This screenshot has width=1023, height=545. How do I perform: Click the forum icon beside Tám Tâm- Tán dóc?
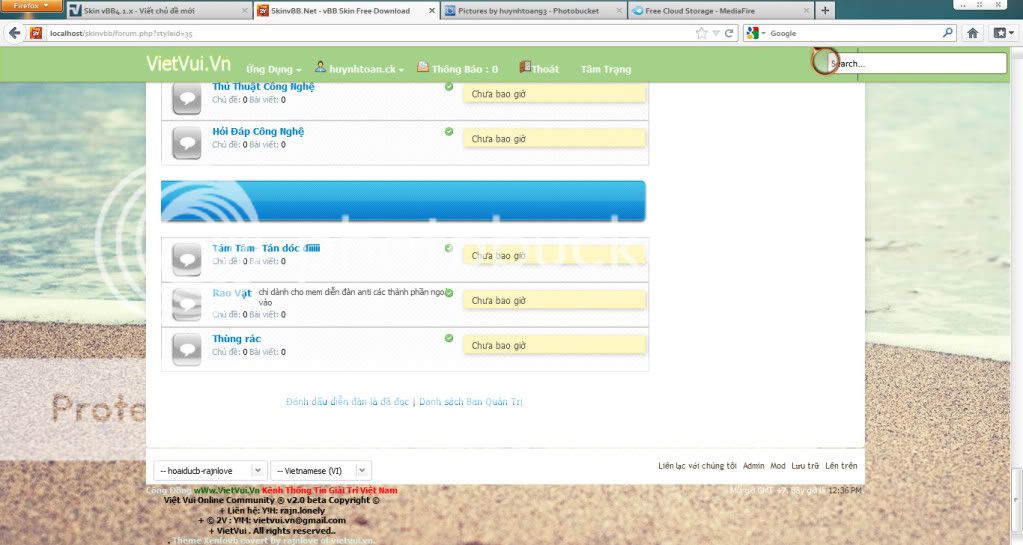[187, 259]
